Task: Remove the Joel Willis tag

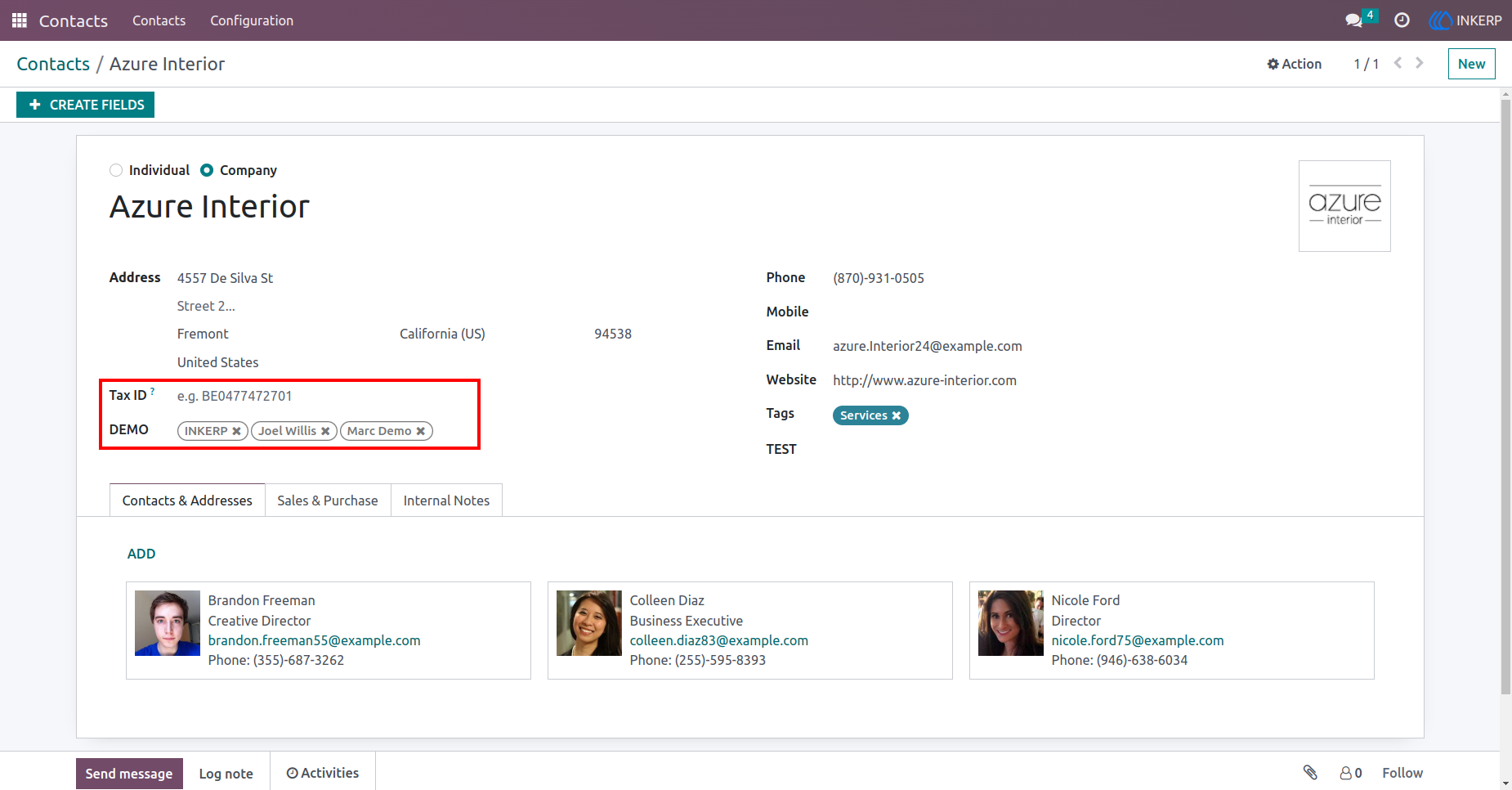Action: point(325,431)
